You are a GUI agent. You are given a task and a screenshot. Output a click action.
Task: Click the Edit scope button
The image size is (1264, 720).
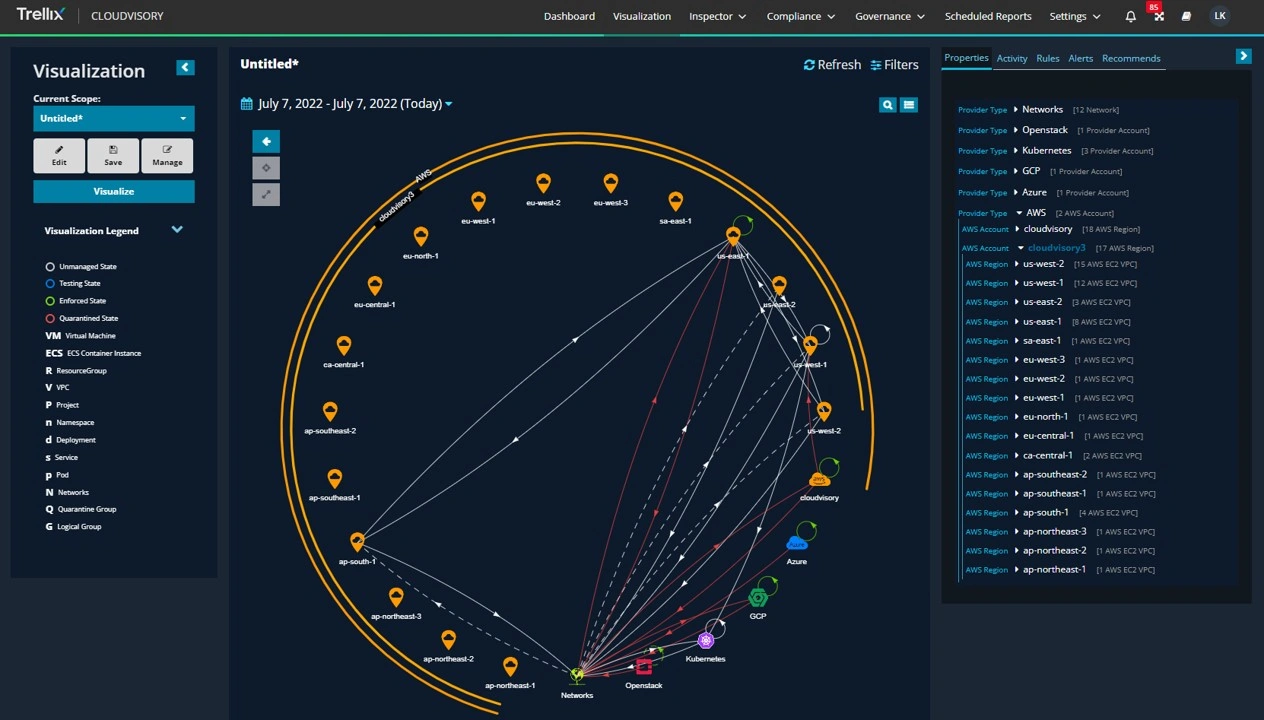click(59, 156)
